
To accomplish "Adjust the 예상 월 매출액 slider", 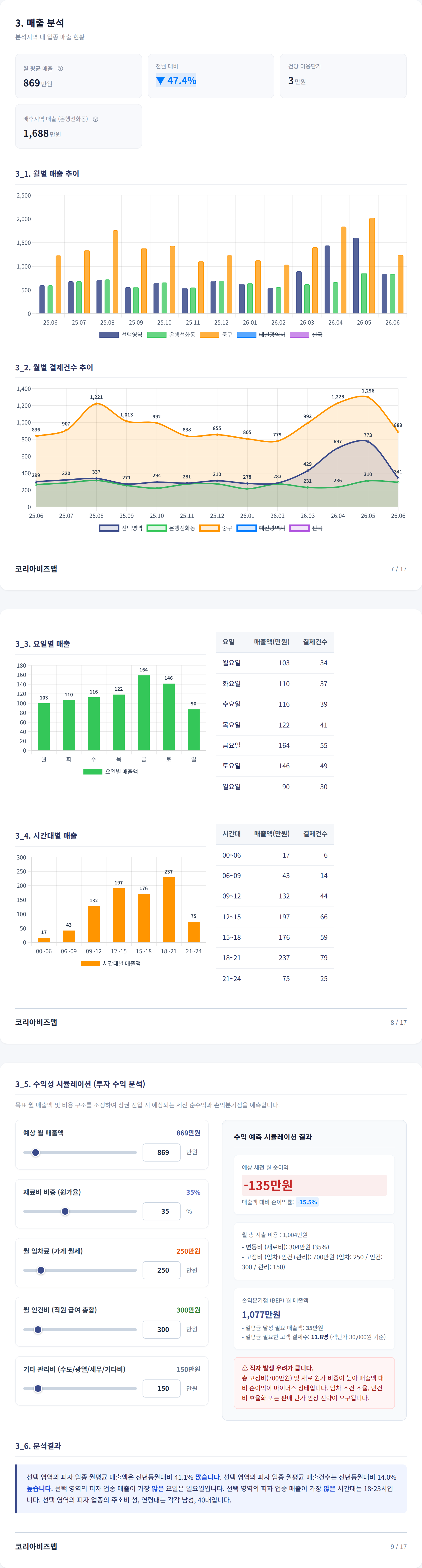I will (x=80, y=1152).
